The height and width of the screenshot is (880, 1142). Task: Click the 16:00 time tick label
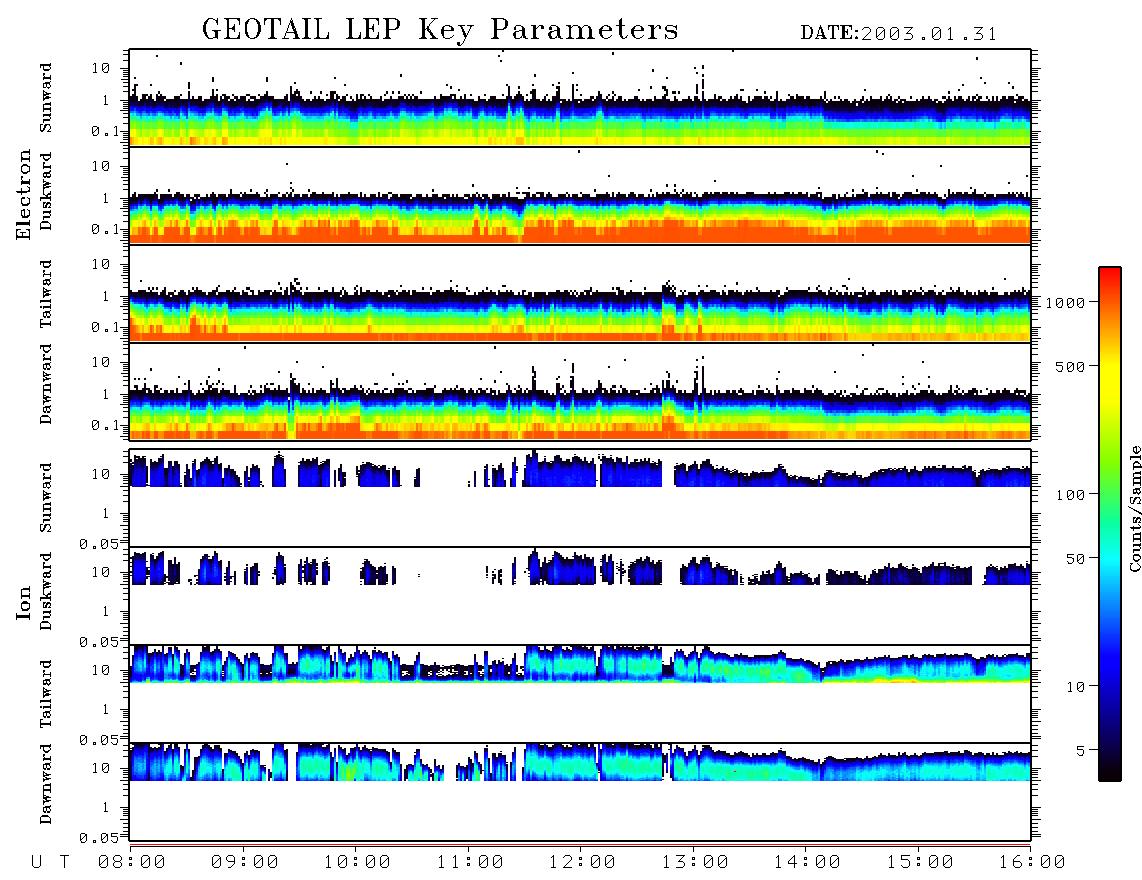1032,863
